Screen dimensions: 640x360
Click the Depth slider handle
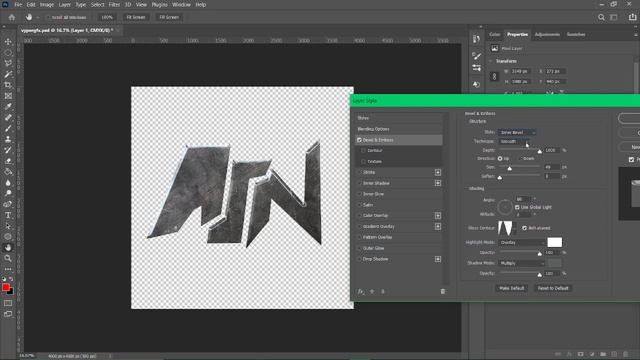pos(540,151)
